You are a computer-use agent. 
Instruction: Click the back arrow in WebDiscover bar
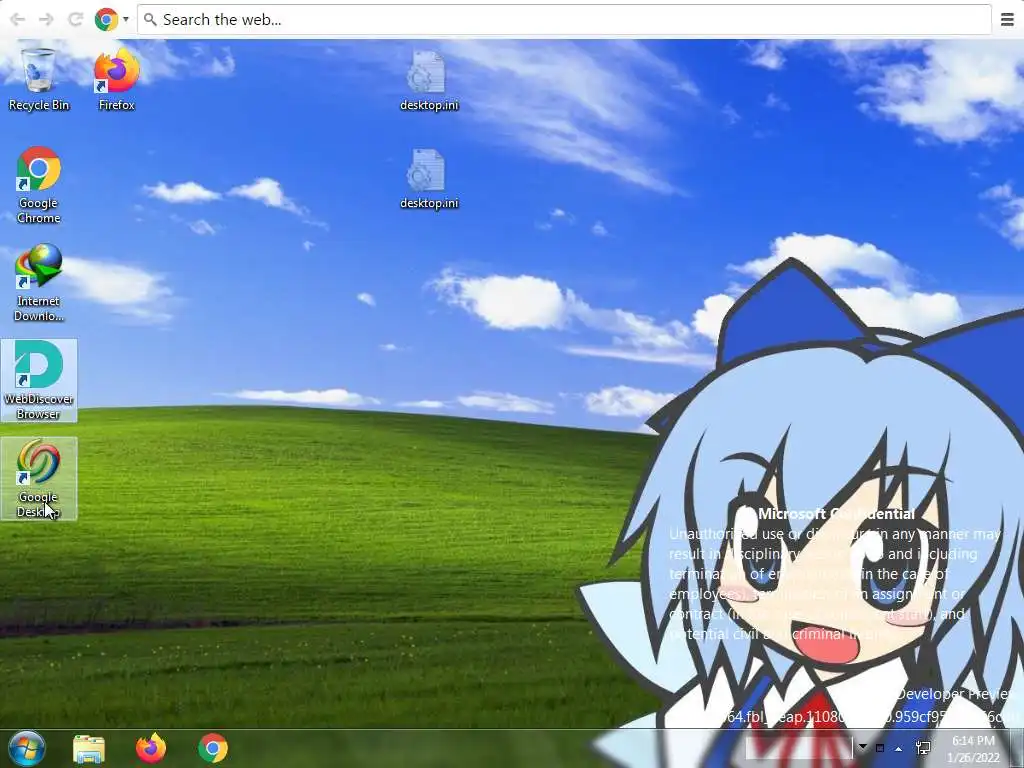[x=18, y=20]
